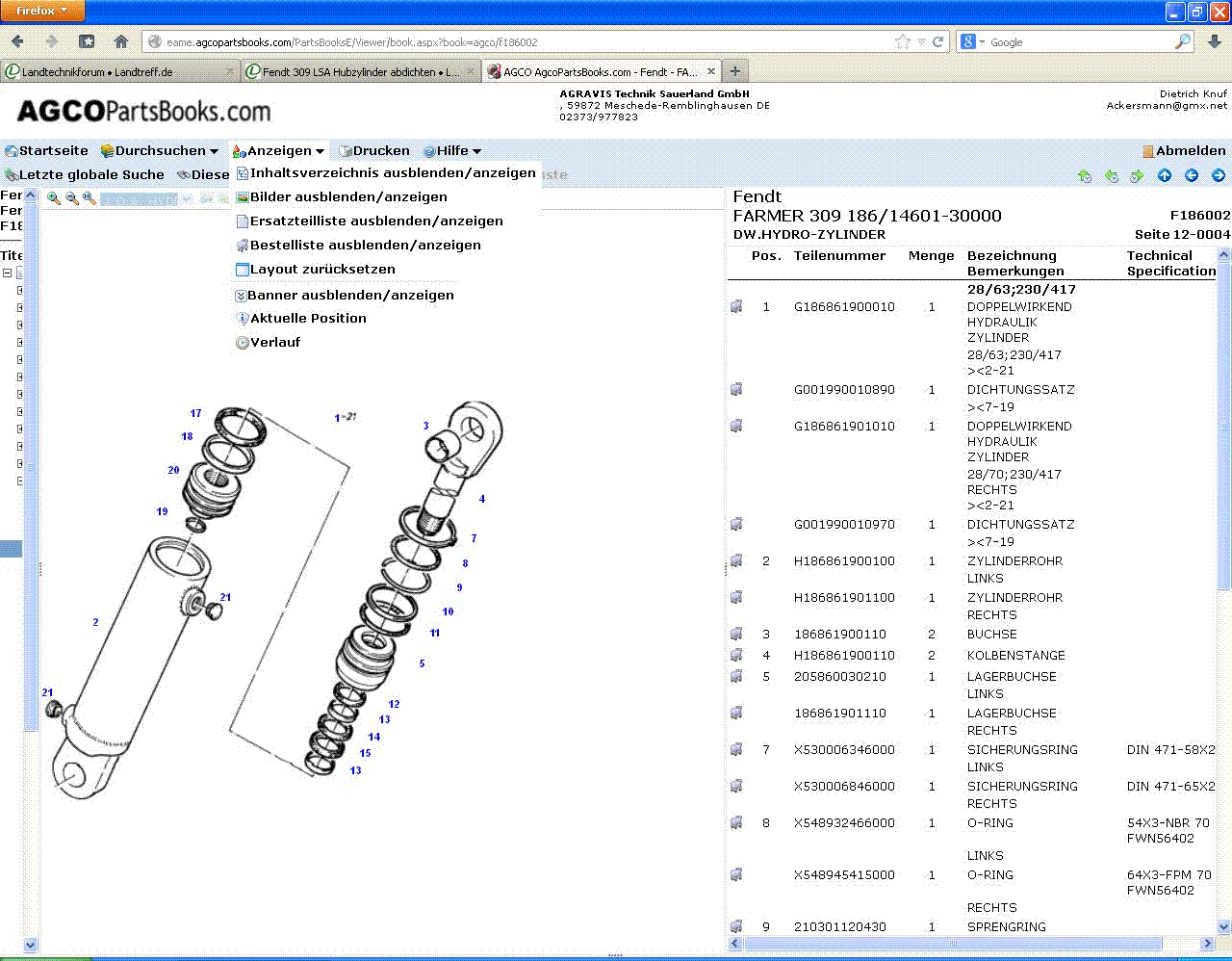1232x961 pixels.
Task: Click the Abmelden logout link
Action: (1190, 151)
